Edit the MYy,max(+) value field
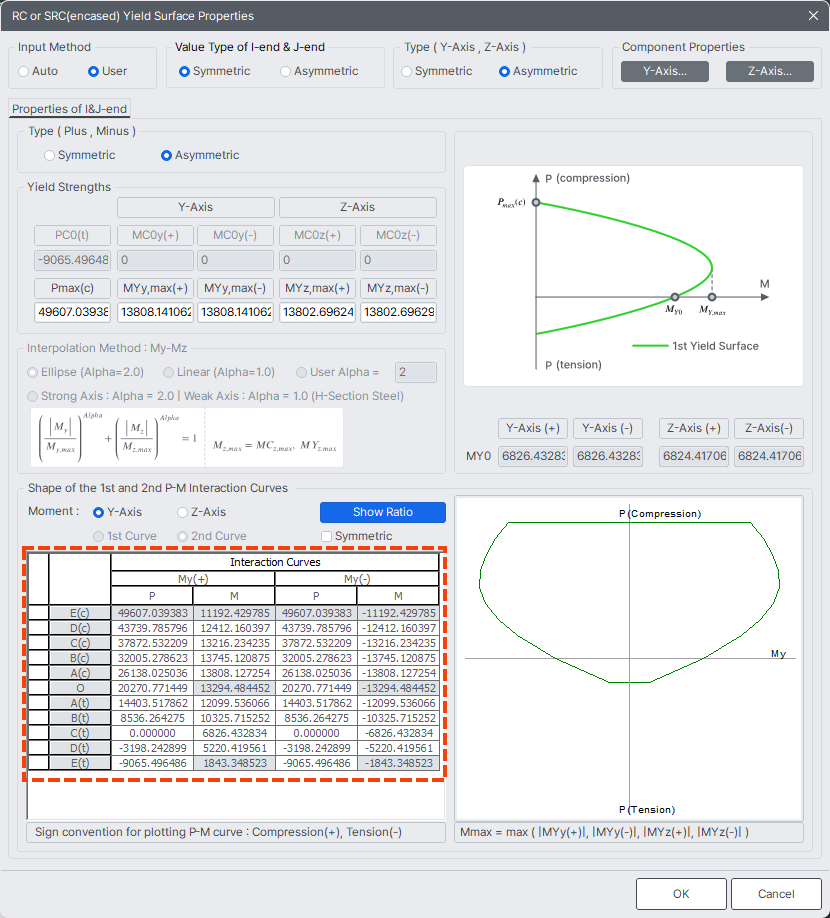Viewport: 830px width, 918px height. (x=155, y=312)
